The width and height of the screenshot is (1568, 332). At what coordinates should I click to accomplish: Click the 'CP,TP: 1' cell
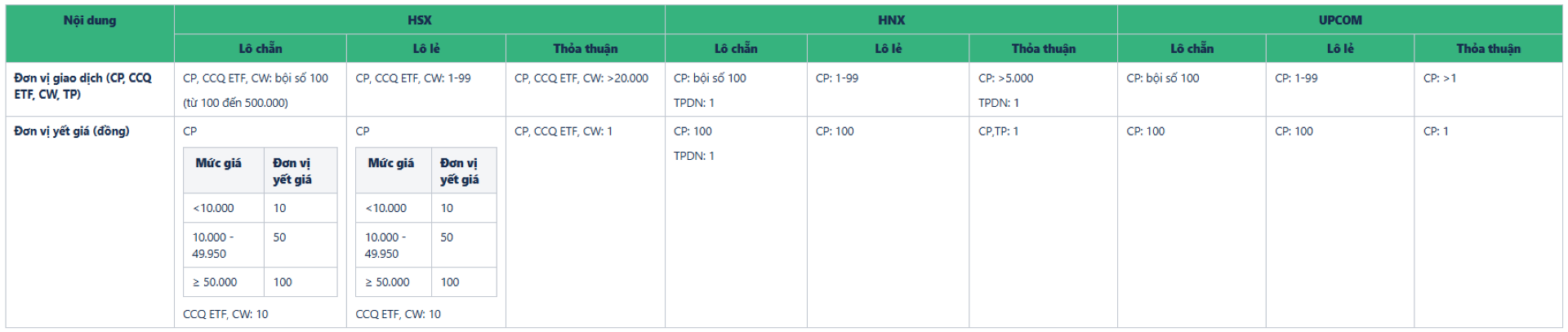[x=998, y=131]
